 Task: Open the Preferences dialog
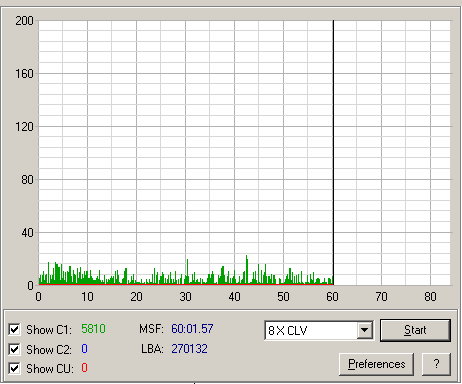[x=377, y=364]
